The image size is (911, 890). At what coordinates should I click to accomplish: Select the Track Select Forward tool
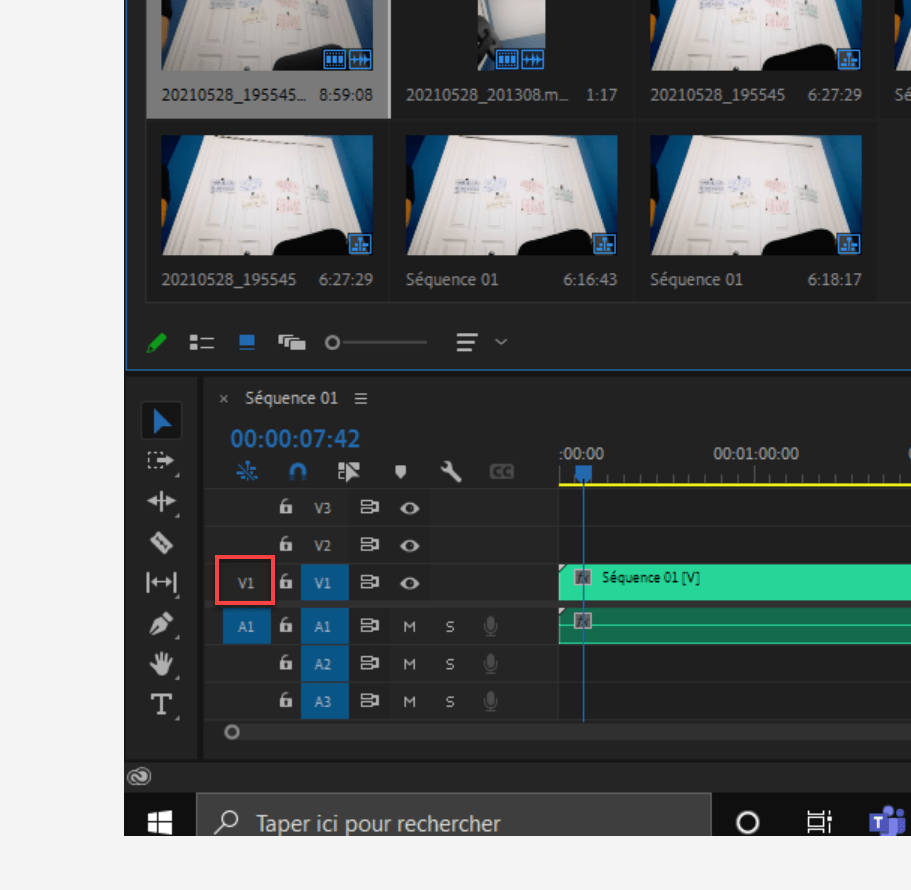162,461
